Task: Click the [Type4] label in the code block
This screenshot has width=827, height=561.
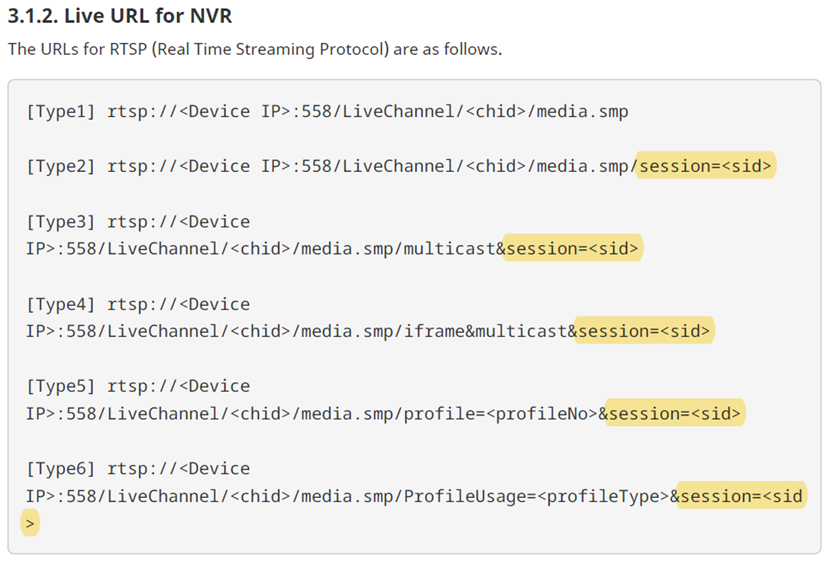Action: coord(61,303)
